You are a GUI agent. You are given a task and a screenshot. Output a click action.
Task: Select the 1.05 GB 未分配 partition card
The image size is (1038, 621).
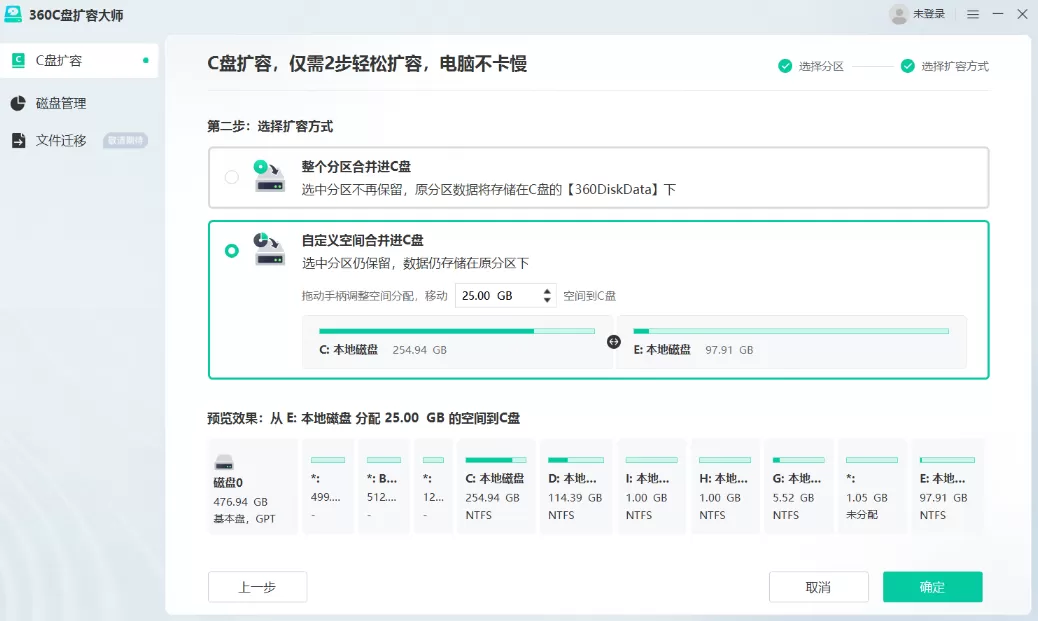[x=872, y=486]
